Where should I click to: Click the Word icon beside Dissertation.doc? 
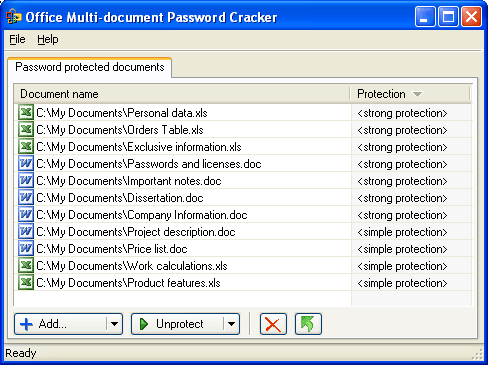tap(26, 198)
